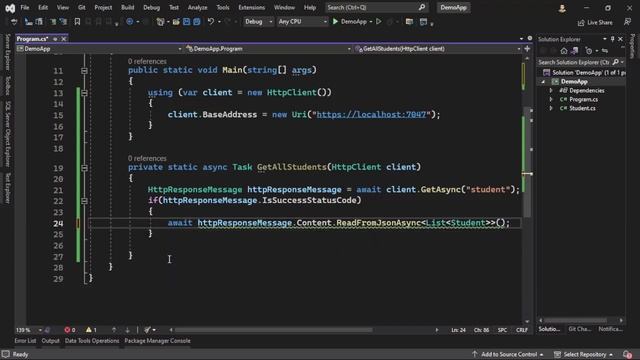
Task: Click the top search magnifier icon
Action: (422, 7)
